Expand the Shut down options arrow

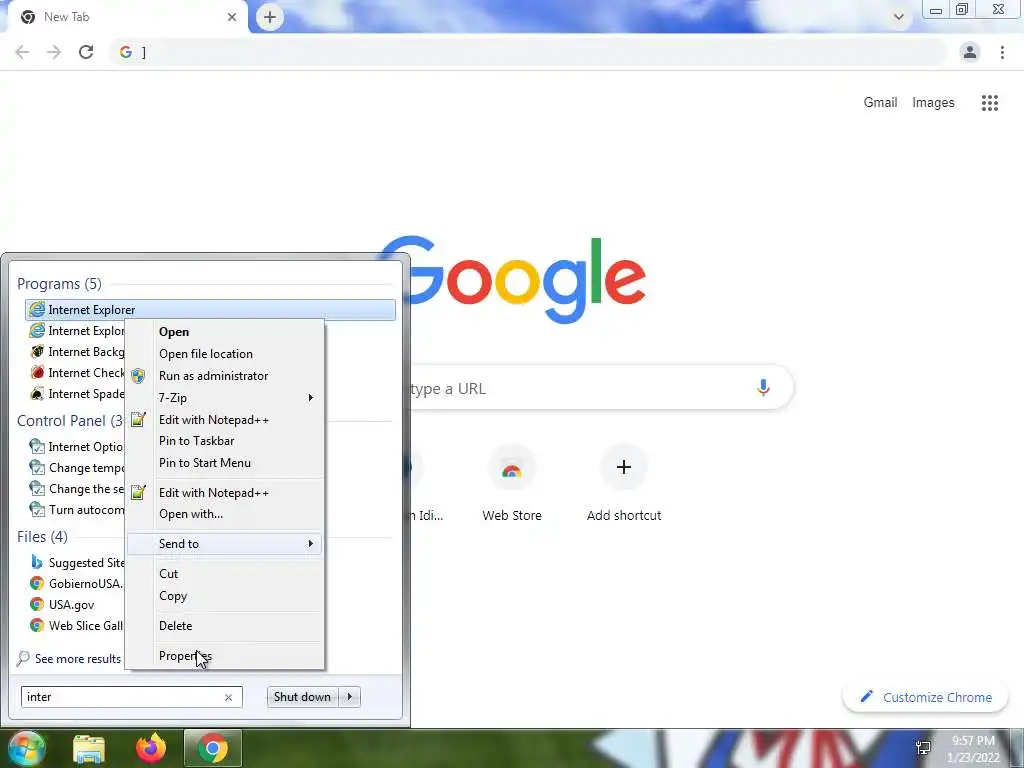click(x=349, y=697)
